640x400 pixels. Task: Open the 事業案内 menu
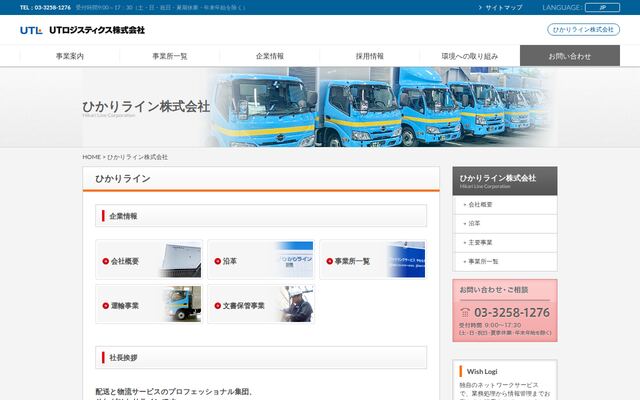click(x=70, y=56)
